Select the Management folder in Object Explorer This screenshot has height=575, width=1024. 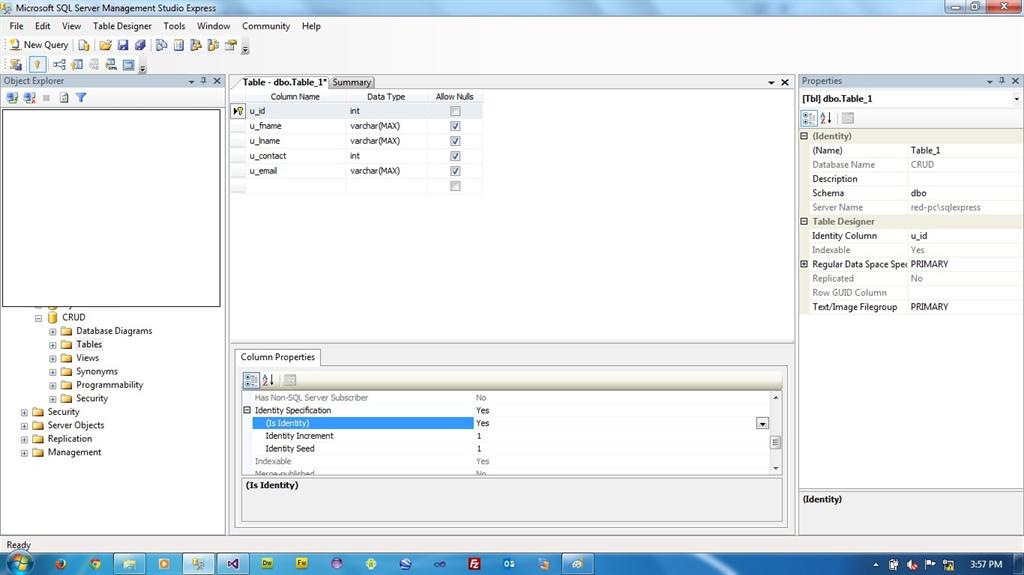[74, 452]
